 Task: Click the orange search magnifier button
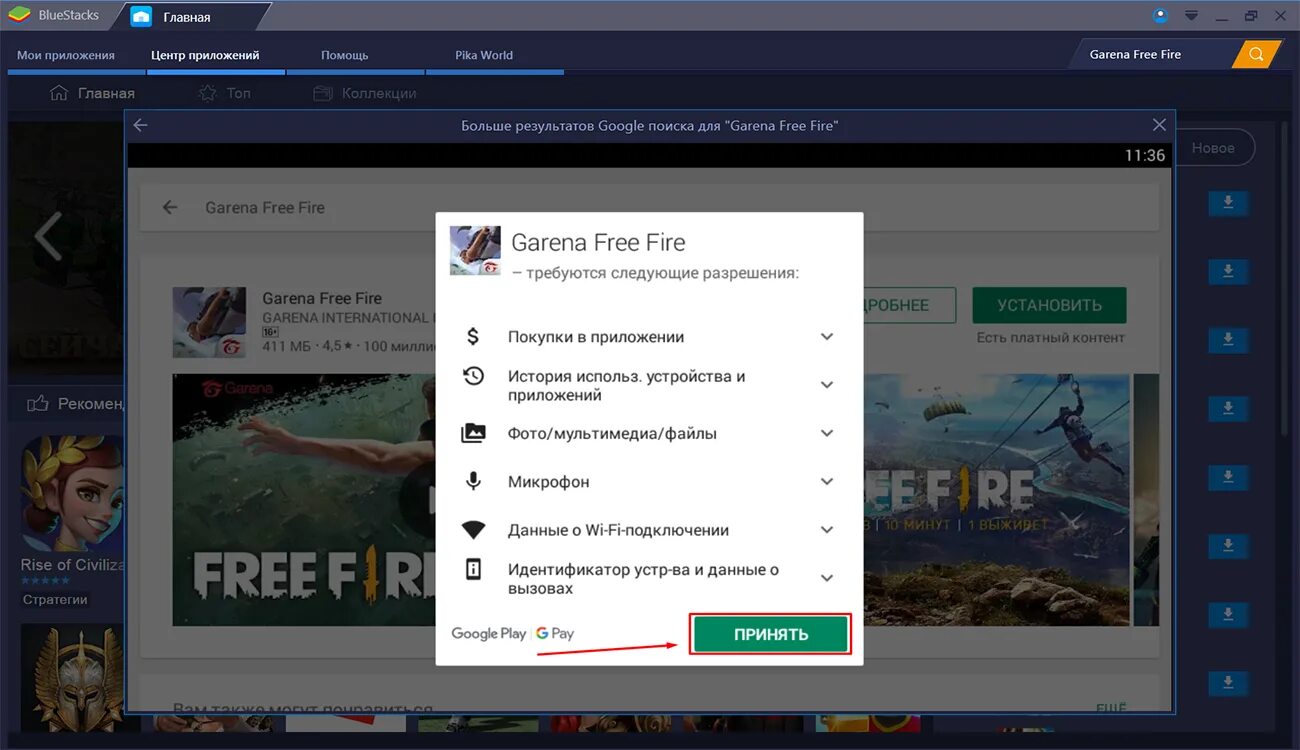1256,54
